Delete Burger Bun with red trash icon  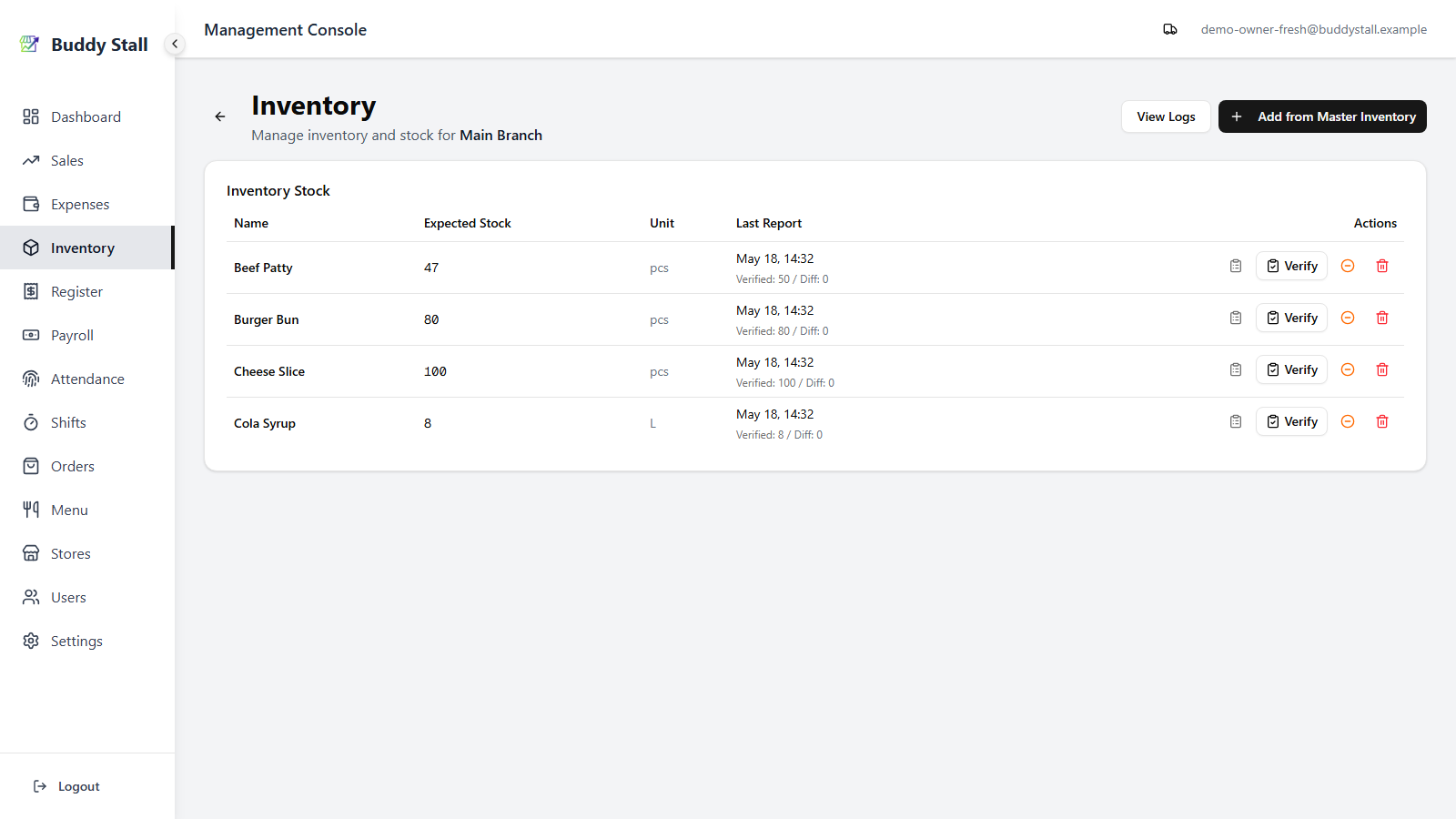pyautogui.click(x=1382, y=318)
